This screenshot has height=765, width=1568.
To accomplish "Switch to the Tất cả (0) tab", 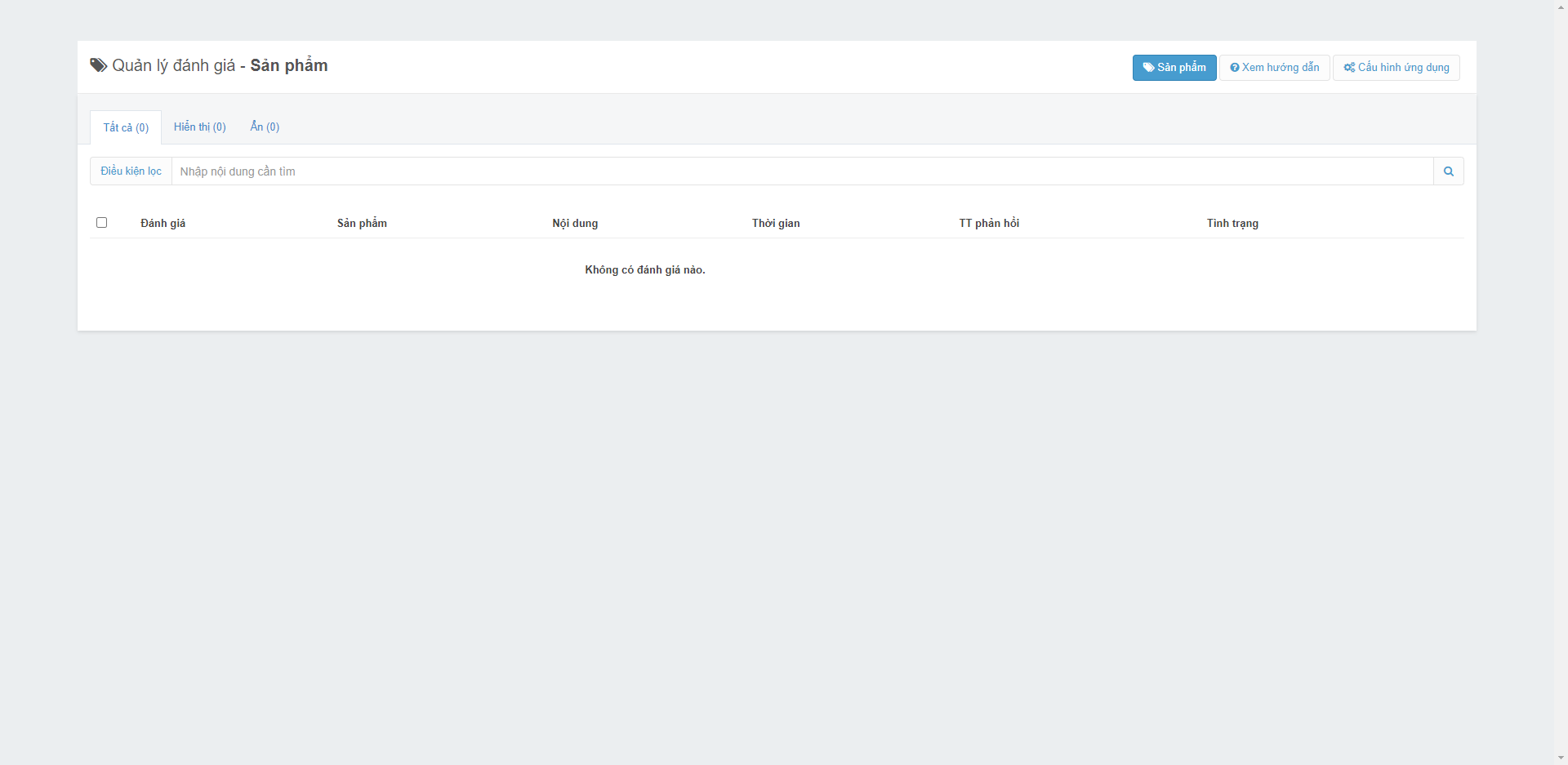I will 126,127.
